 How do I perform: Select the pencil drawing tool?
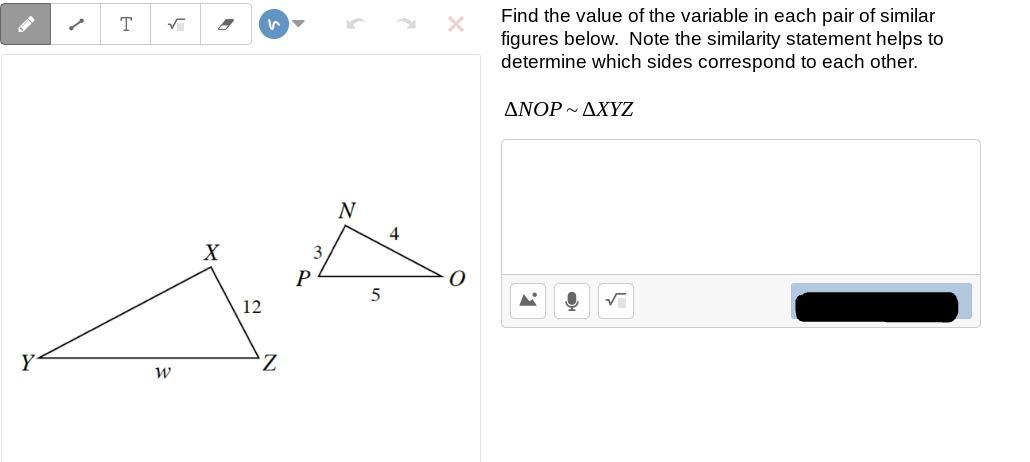pos(26,24)
